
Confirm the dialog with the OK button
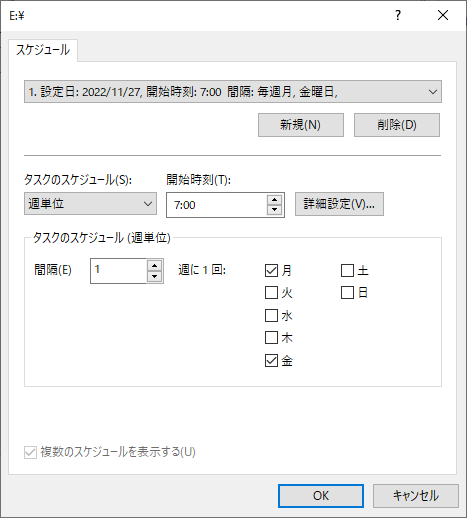tap(321, 496)
